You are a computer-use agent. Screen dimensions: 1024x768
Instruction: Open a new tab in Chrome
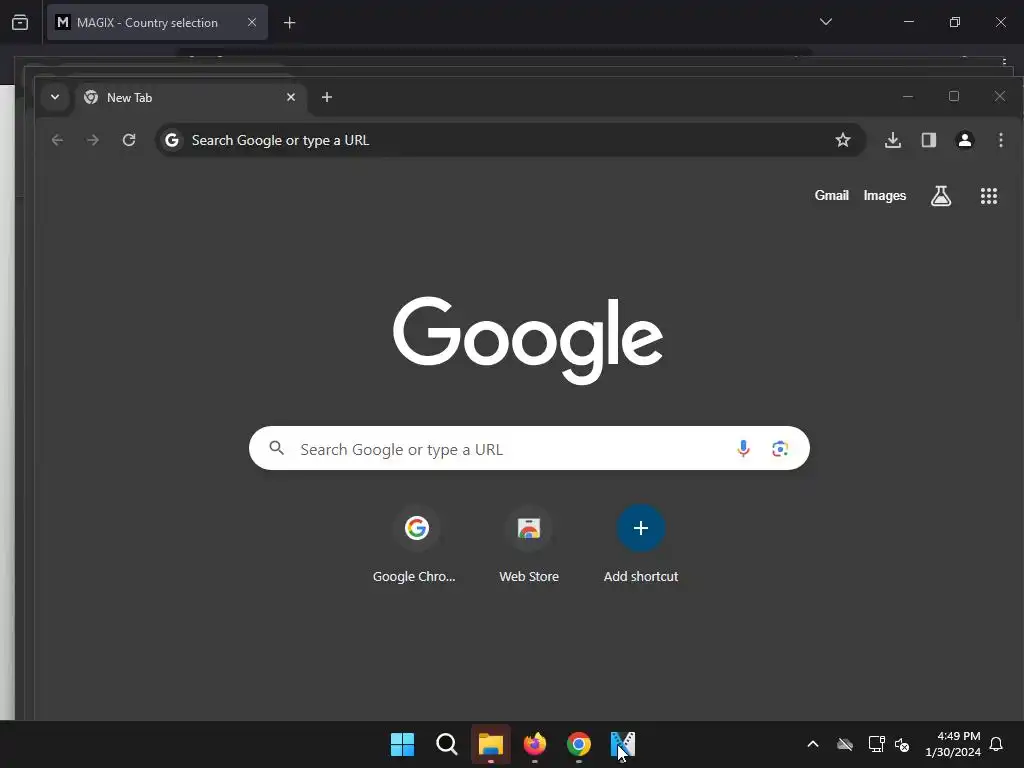(x=327, y=97)
